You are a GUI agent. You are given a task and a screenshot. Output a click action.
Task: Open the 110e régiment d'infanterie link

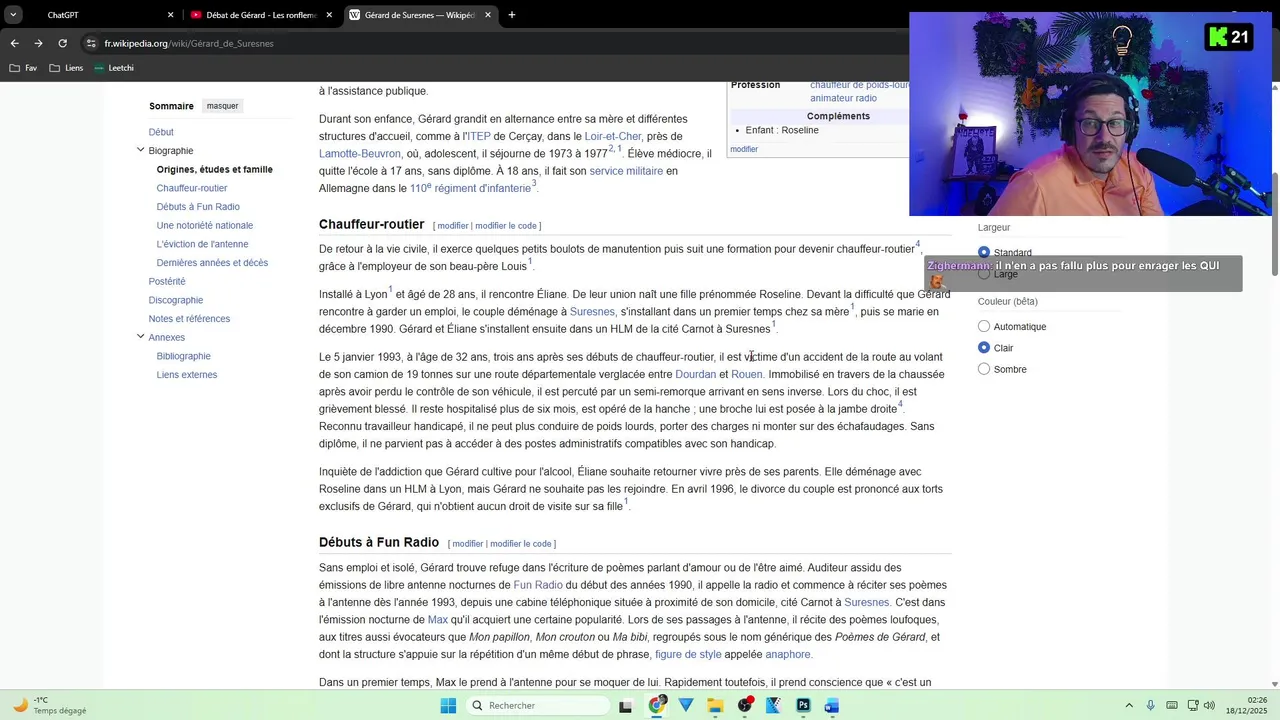pyautogui.click(x=470, y=188)
